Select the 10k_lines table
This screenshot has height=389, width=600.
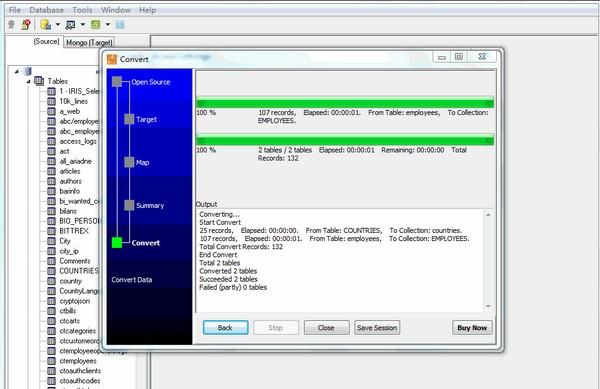pyautogui.click(x=73, y=101)
